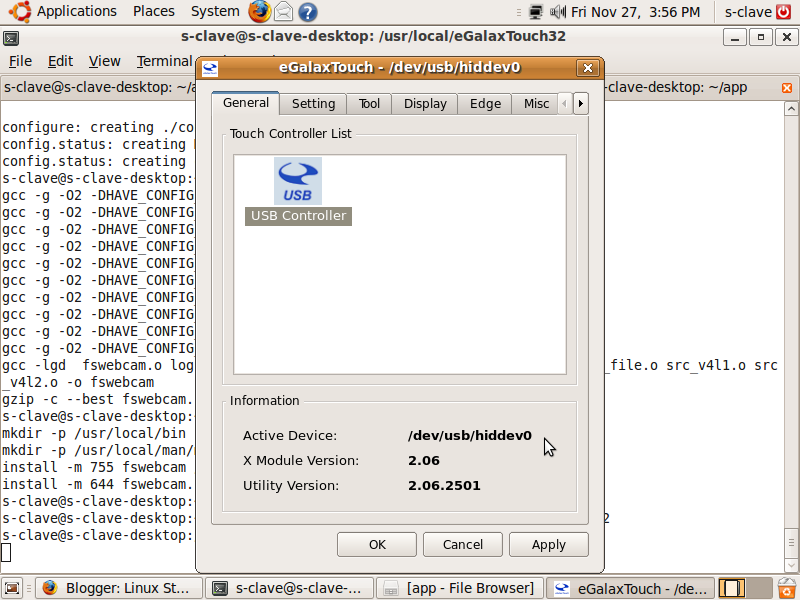Open the Terminal menu in the terminal window

point(164,61)
